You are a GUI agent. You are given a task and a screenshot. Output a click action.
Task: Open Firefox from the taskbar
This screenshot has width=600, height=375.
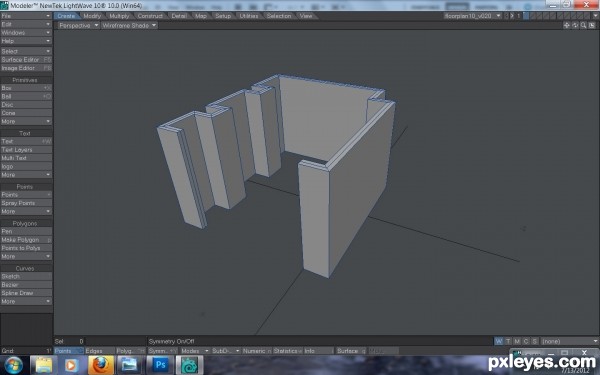[101, 365]
